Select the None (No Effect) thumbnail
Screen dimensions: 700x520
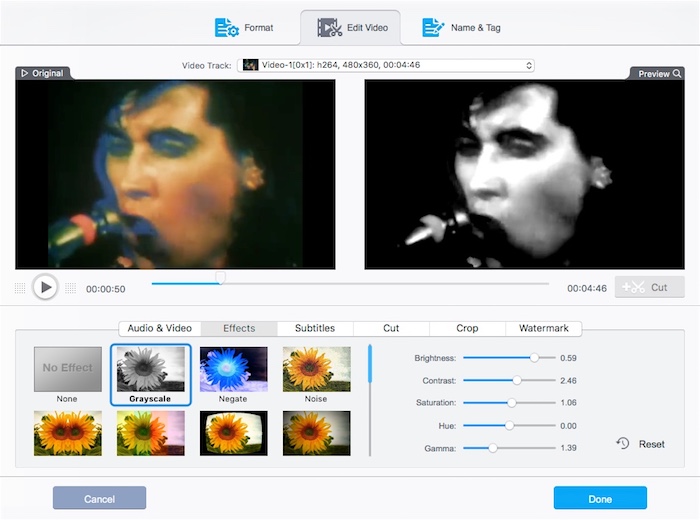point(68,369)
